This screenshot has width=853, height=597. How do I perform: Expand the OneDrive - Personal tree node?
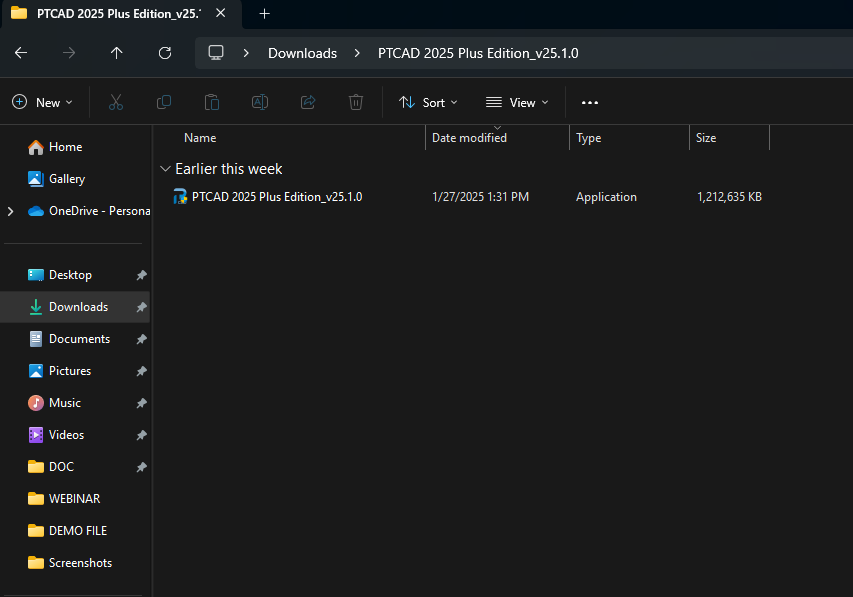10,211
